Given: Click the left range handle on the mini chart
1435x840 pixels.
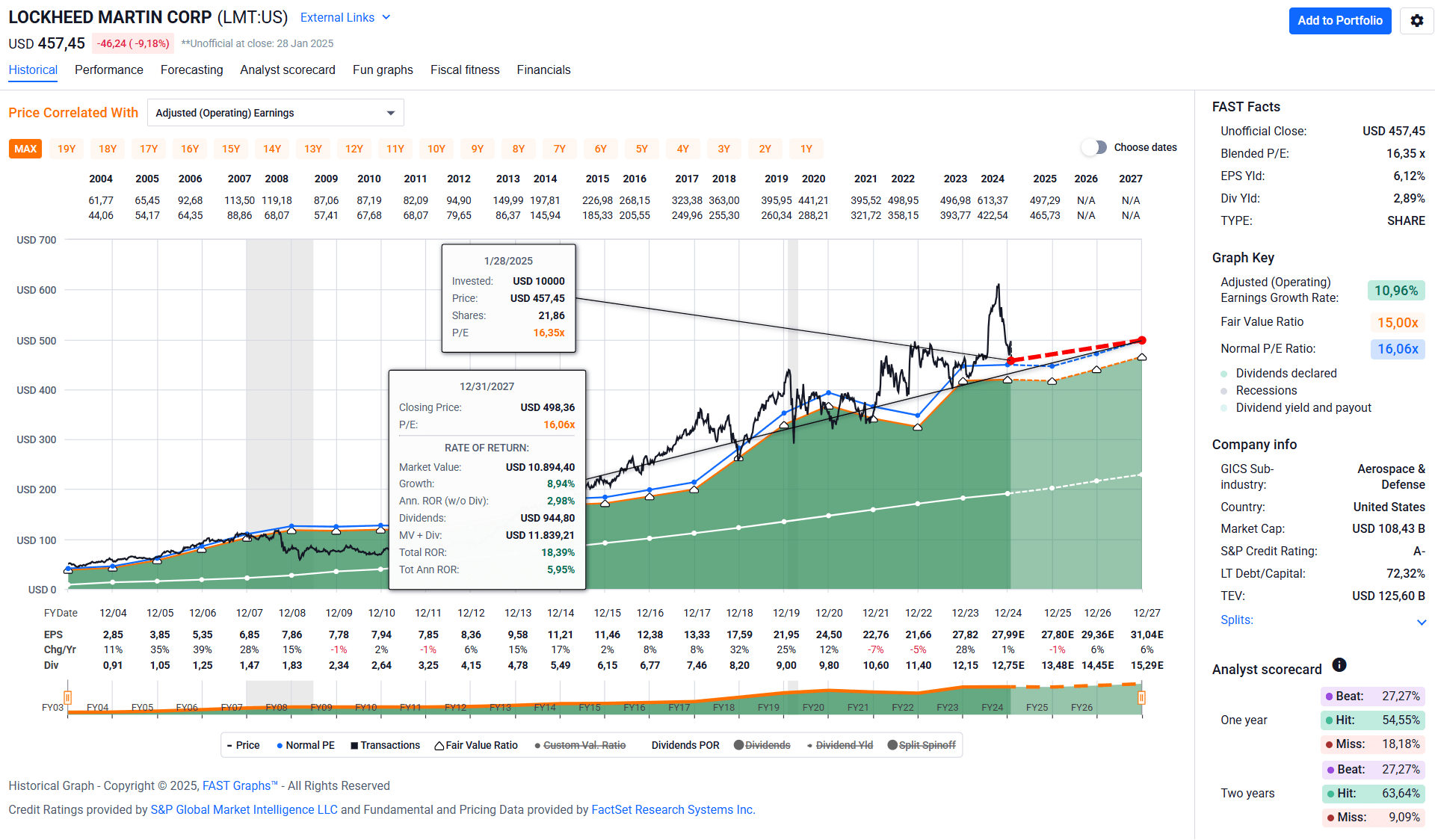Looking at the screenshot, I should click(x=67, y=697).
